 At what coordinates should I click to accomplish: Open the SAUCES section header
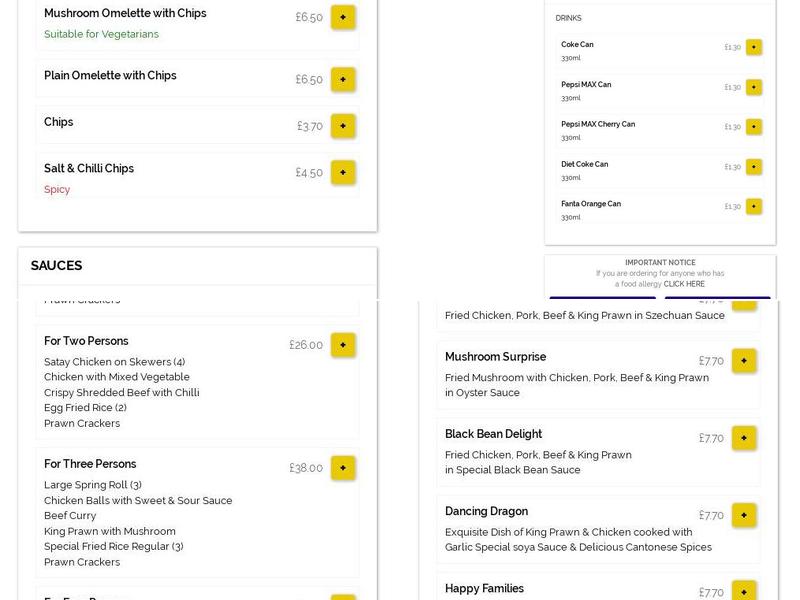56,266
